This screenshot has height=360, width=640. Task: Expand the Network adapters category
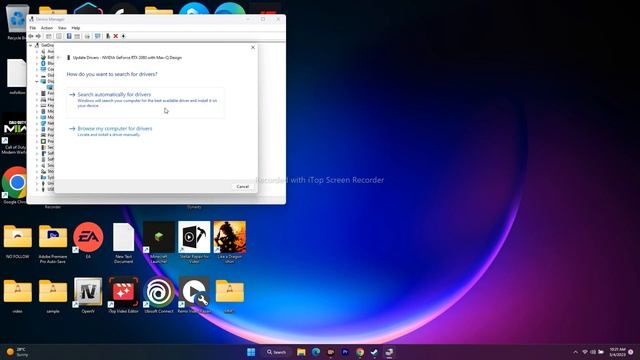pos(37,123)
